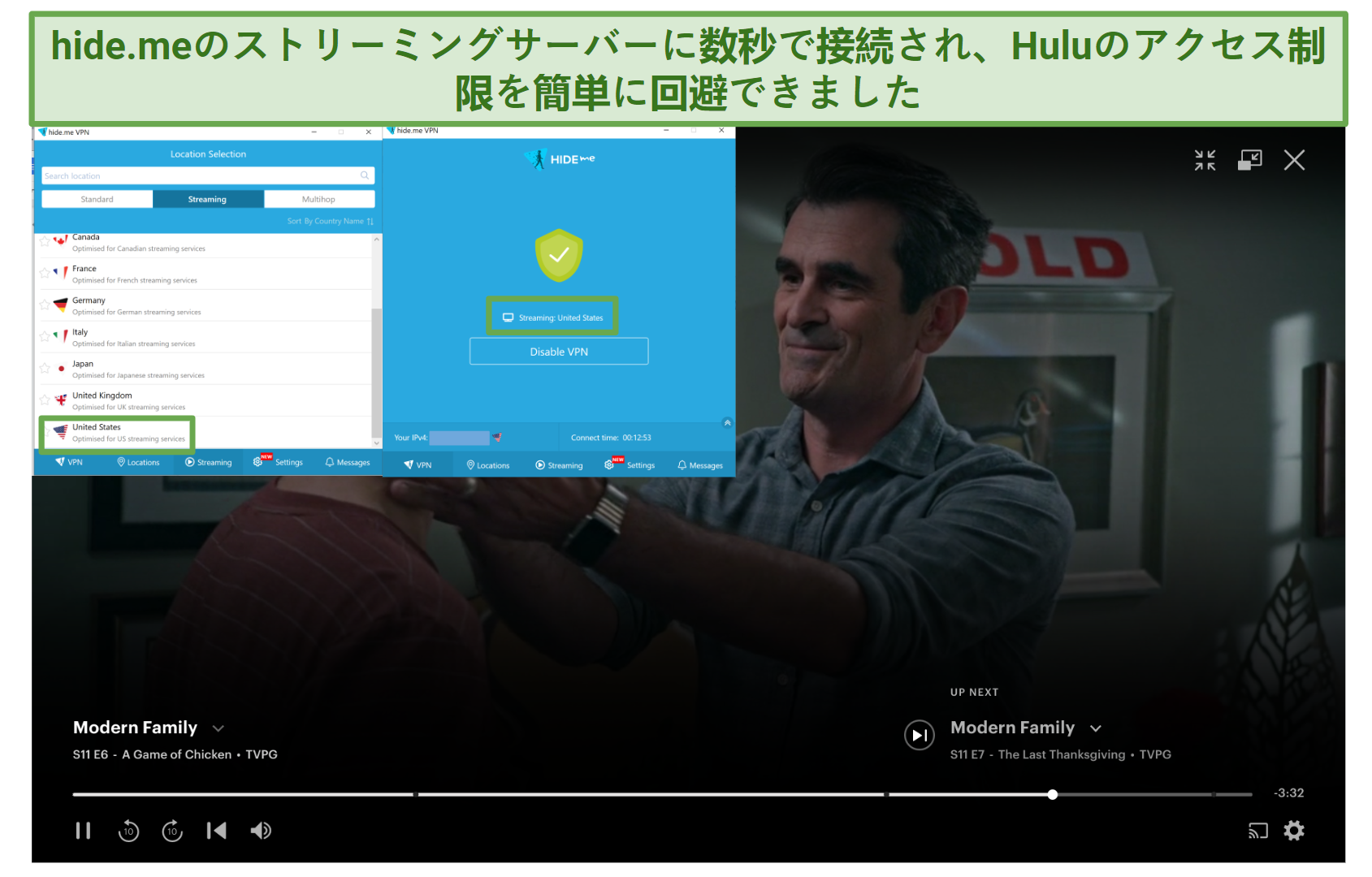This screenshot has height=877, width=1372.
Task: Expand Modern Family current episode dropdown
Action: pos(219,728)
